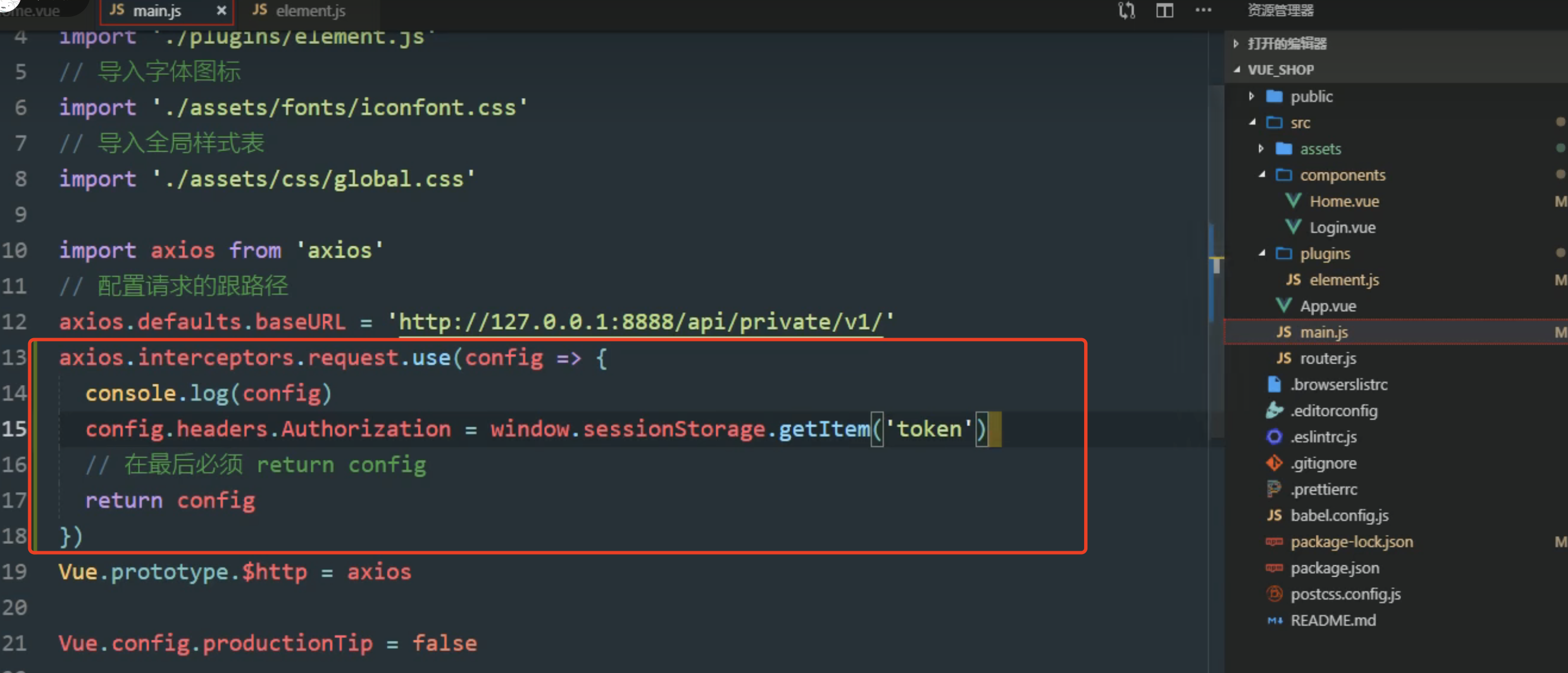Click the JS icon beside babel.config.js
Viewport: 1568px width, 673px height.
click(x=1274, y=515)
